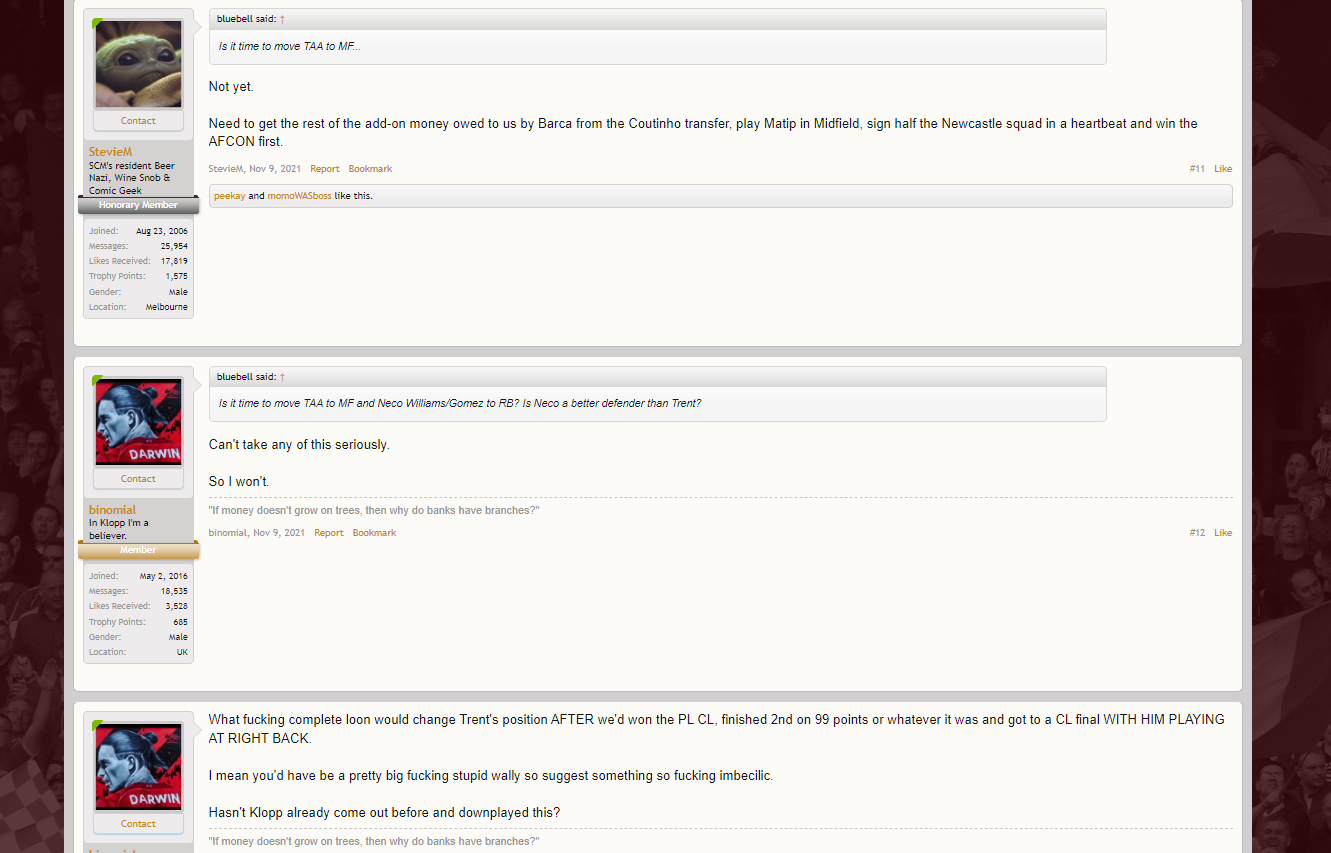Click the Contact button under StevieM's avatar

pos(138,121)
